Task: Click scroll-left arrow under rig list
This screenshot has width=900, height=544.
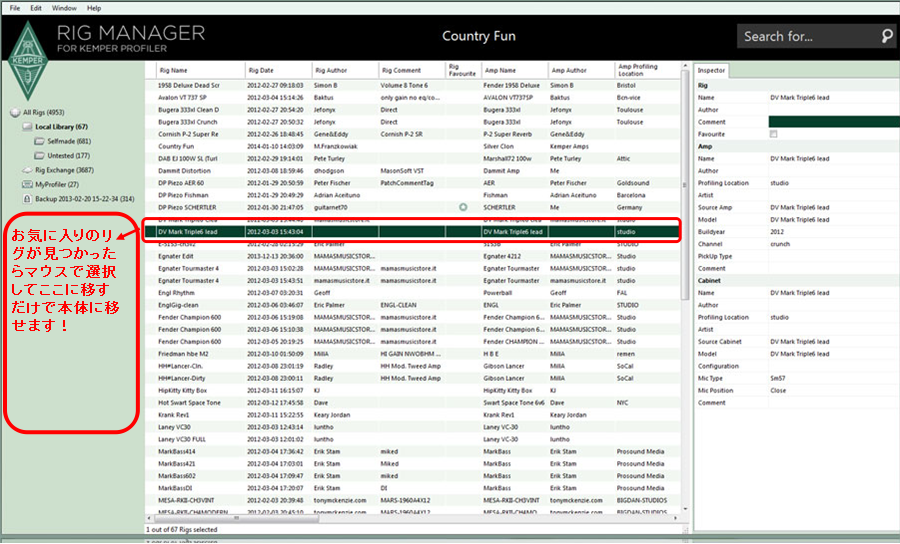Action: (x=148, y=518)
